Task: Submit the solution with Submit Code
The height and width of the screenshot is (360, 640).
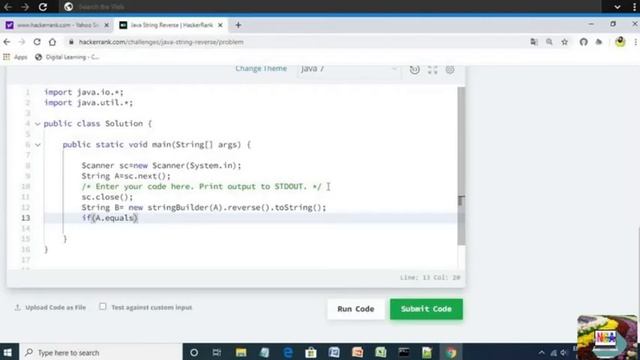Action: click(x=426, y=309)
